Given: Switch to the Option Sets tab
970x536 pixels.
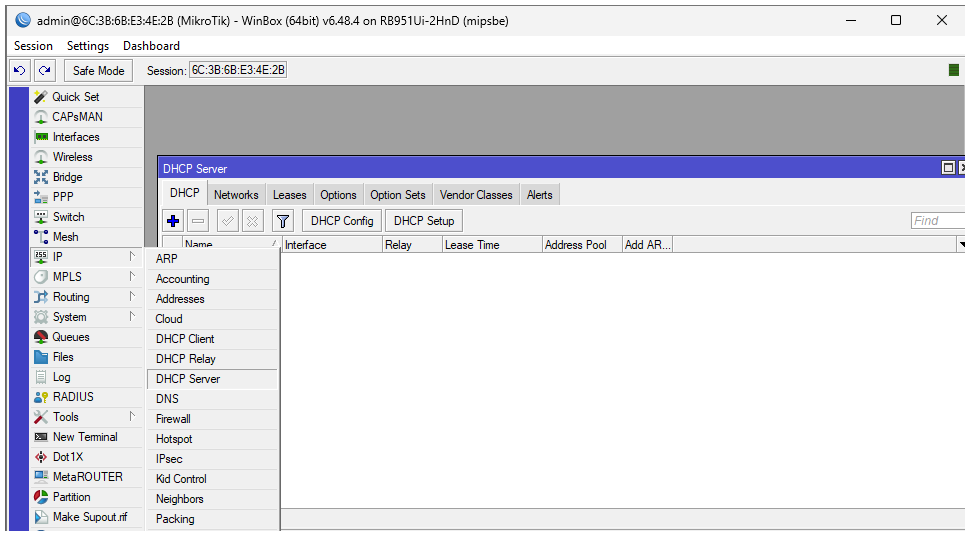Looking at the screenshot, I should [x=398, y=194].
